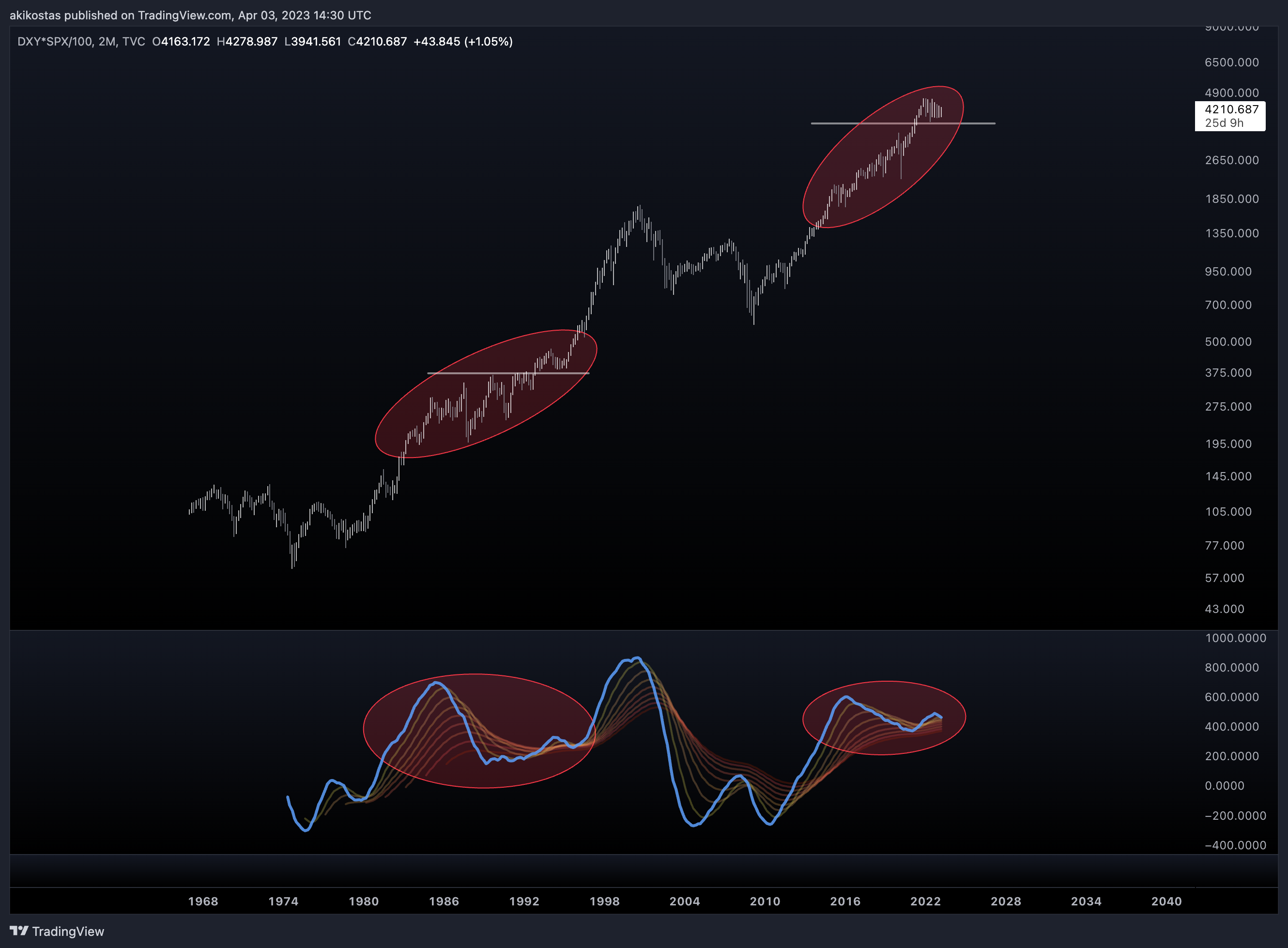Click the change value +43.845 (+1.05%)
The width and height of the screenshot is (1288, 948).
[462, 41]
